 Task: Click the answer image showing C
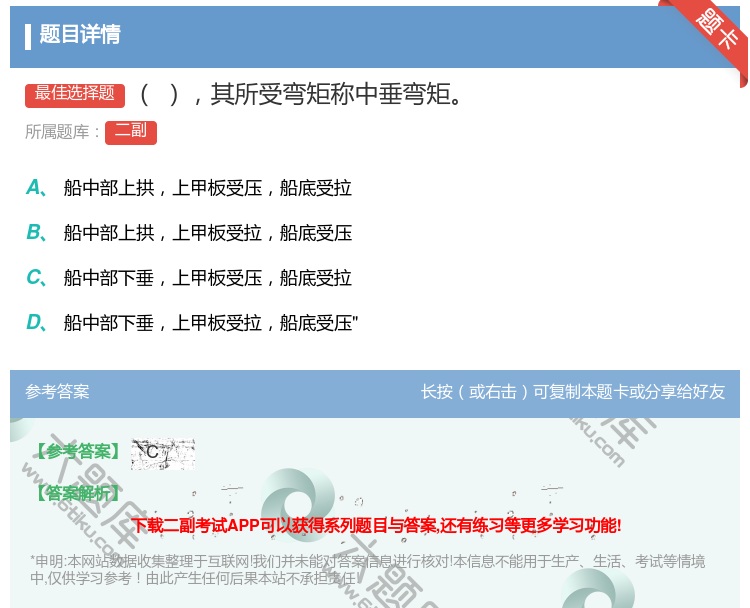(x=163, y=453)
